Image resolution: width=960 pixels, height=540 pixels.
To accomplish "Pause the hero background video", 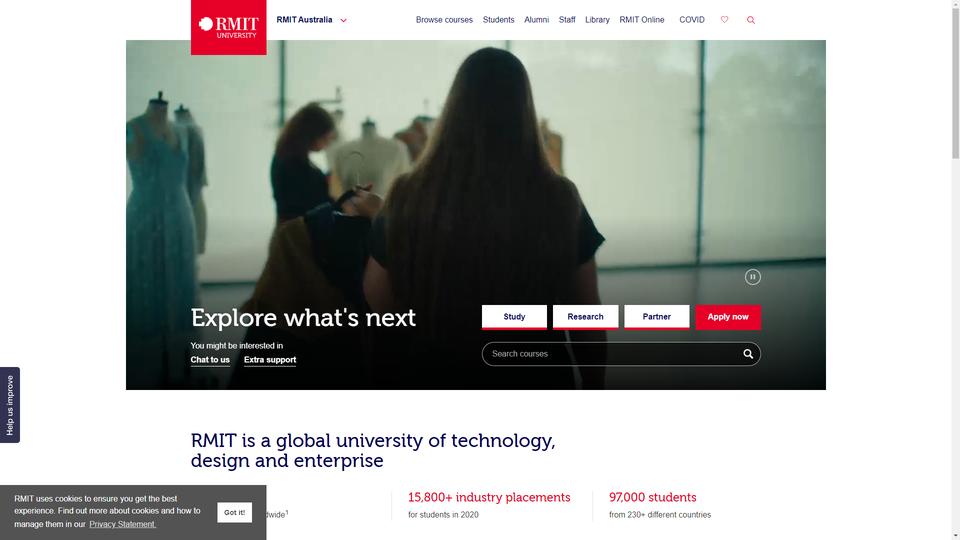I will (752, 277).
